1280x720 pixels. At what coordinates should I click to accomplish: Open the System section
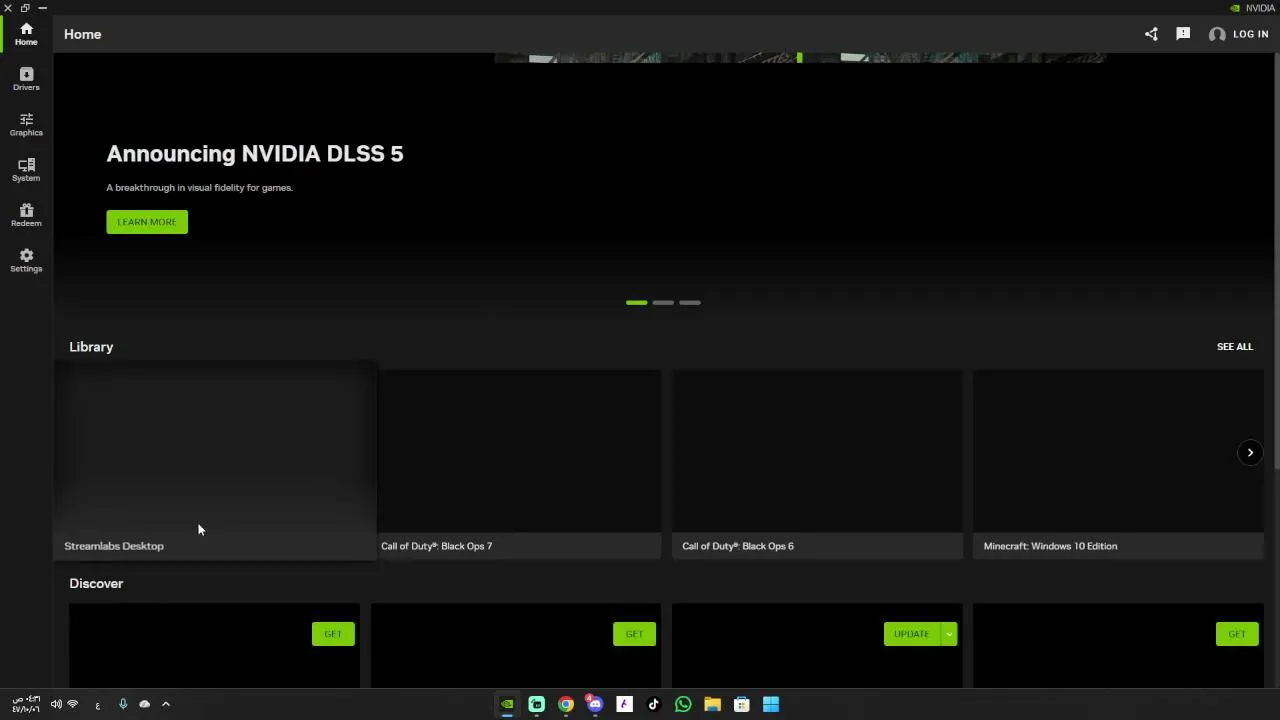pos(26,170)
